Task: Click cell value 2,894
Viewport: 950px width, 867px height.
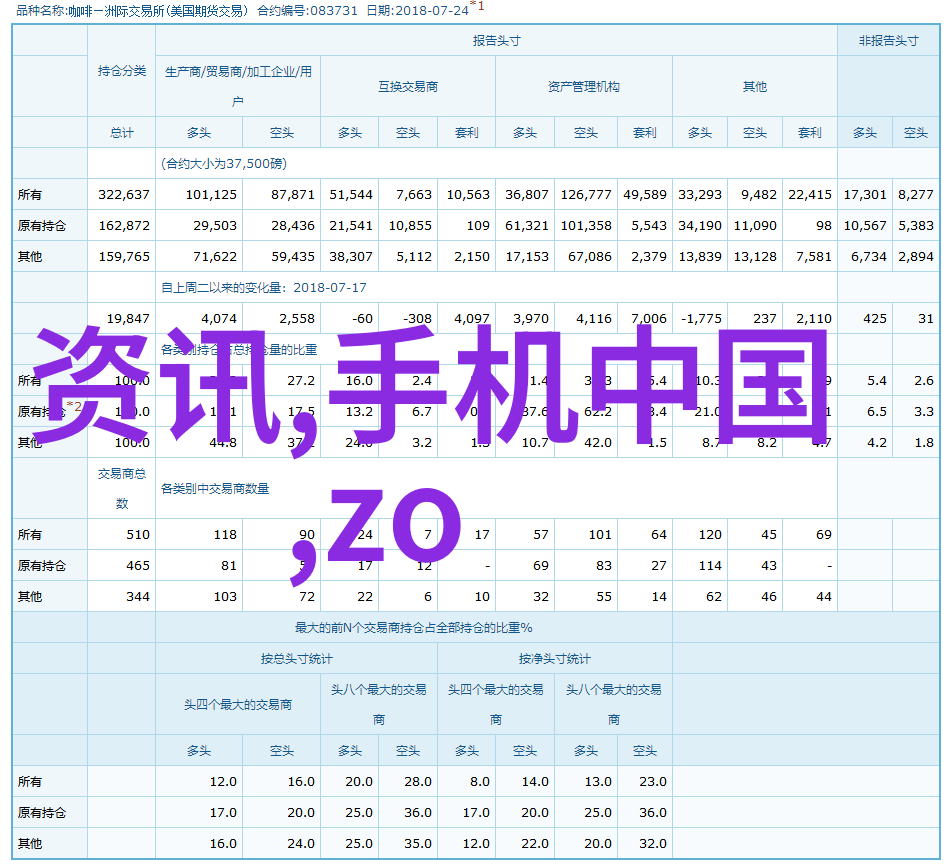Action: click(915, 256)
